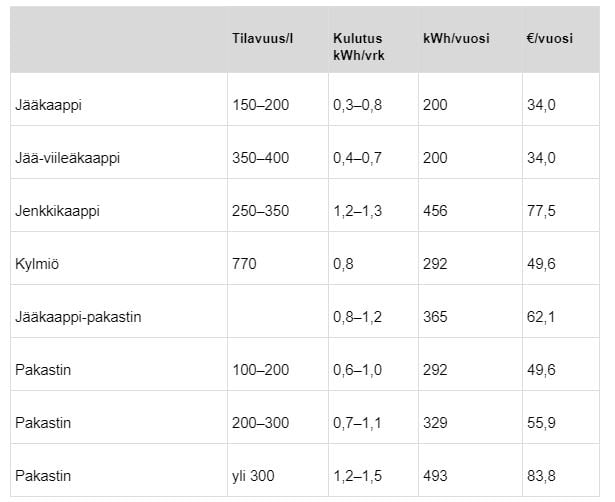Click the 365 kWh/vuosi value
Screen dimensions: 615x502
tap(435, 317)
